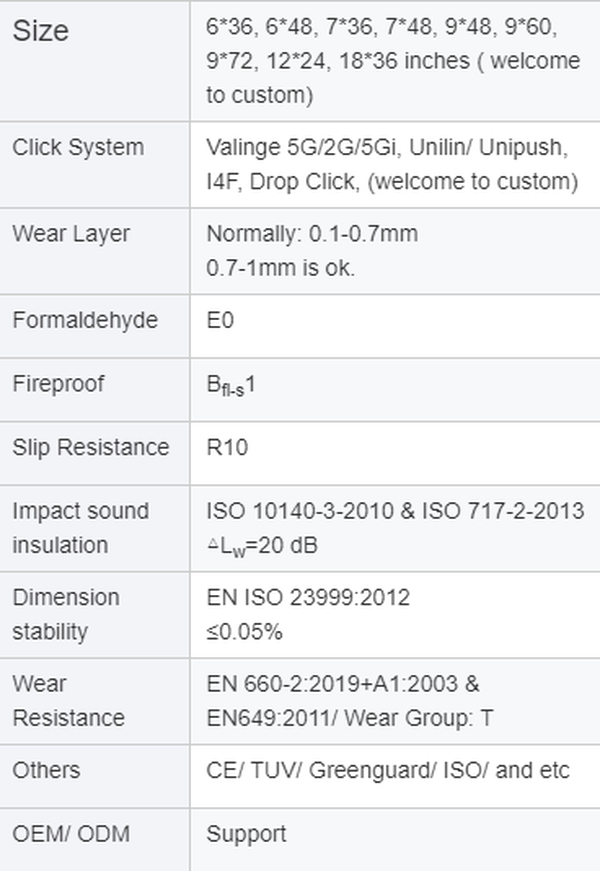This screenshot has height=871, width=600.
Task: Click the EN ISO 23999:2012 value
Action: pos(308,597)
